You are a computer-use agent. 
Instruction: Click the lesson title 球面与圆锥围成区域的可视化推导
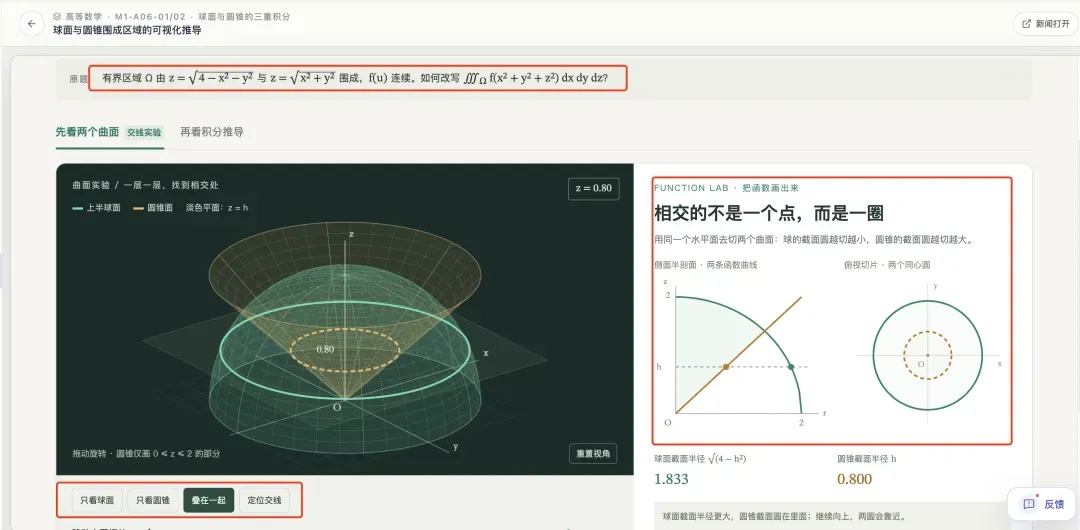click(x=127, y=30)
